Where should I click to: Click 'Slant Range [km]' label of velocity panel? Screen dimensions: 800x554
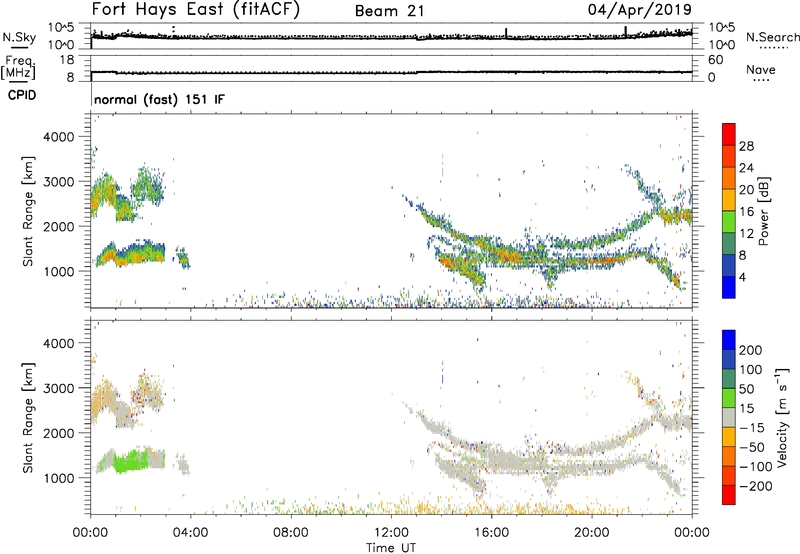[x=28, y=417]
